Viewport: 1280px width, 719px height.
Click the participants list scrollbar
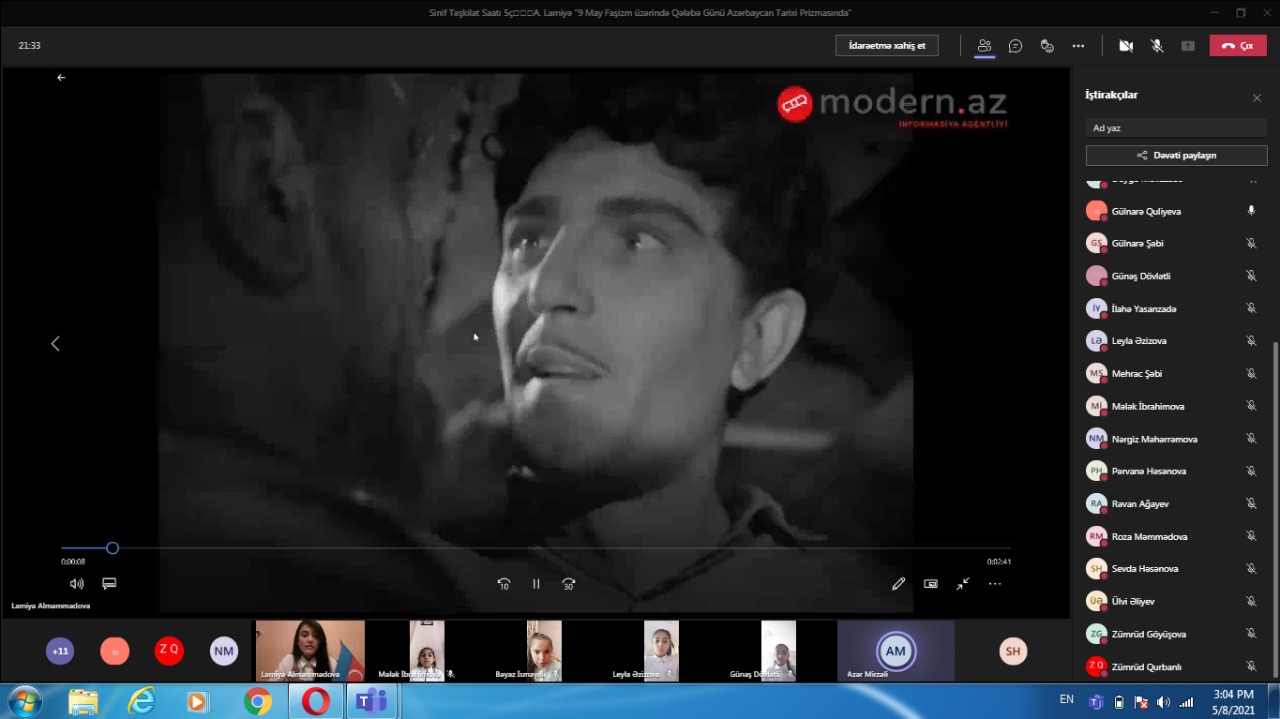click(x=1275, y=510)
